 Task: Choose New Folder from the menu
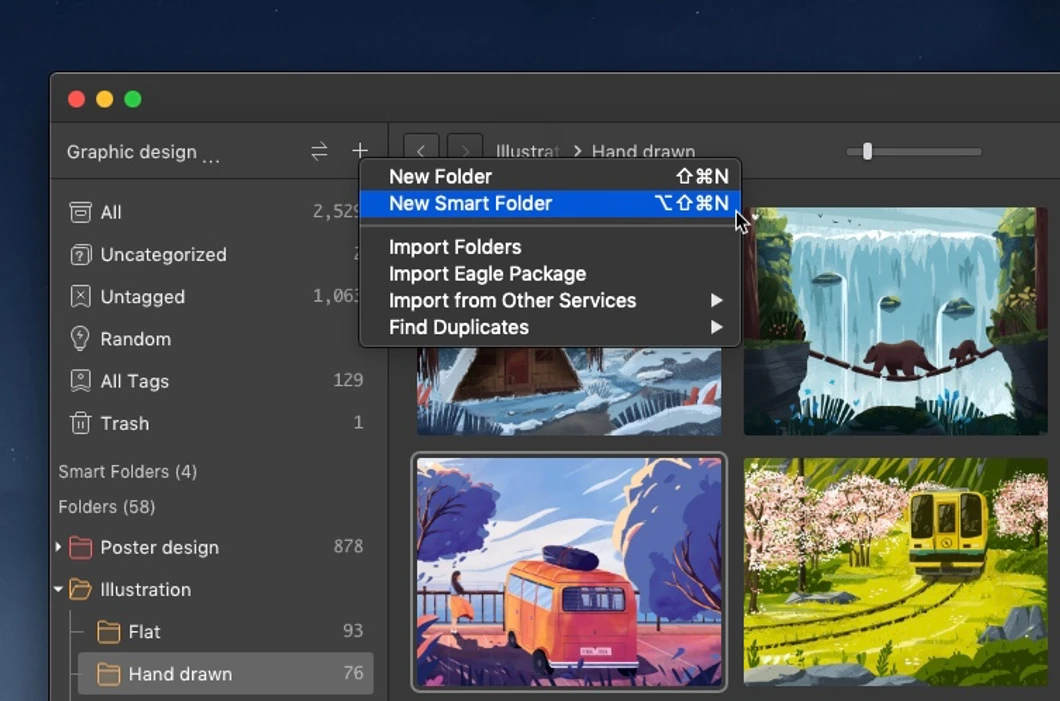pyautogui.click(x=441, y=176)
